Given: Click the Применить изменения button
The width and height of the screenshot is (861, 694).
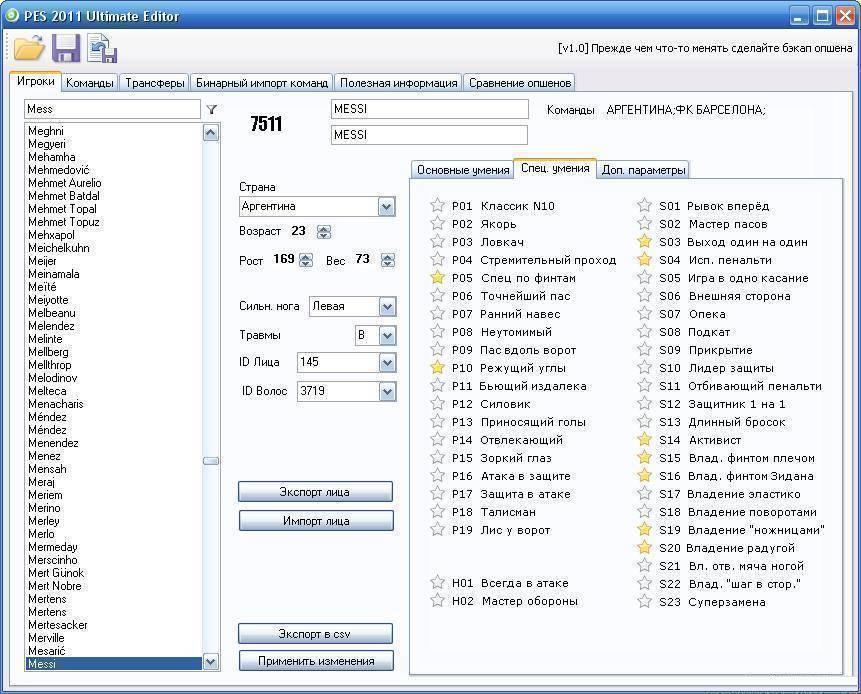Looking at the screenshot, I should point(316,661).
